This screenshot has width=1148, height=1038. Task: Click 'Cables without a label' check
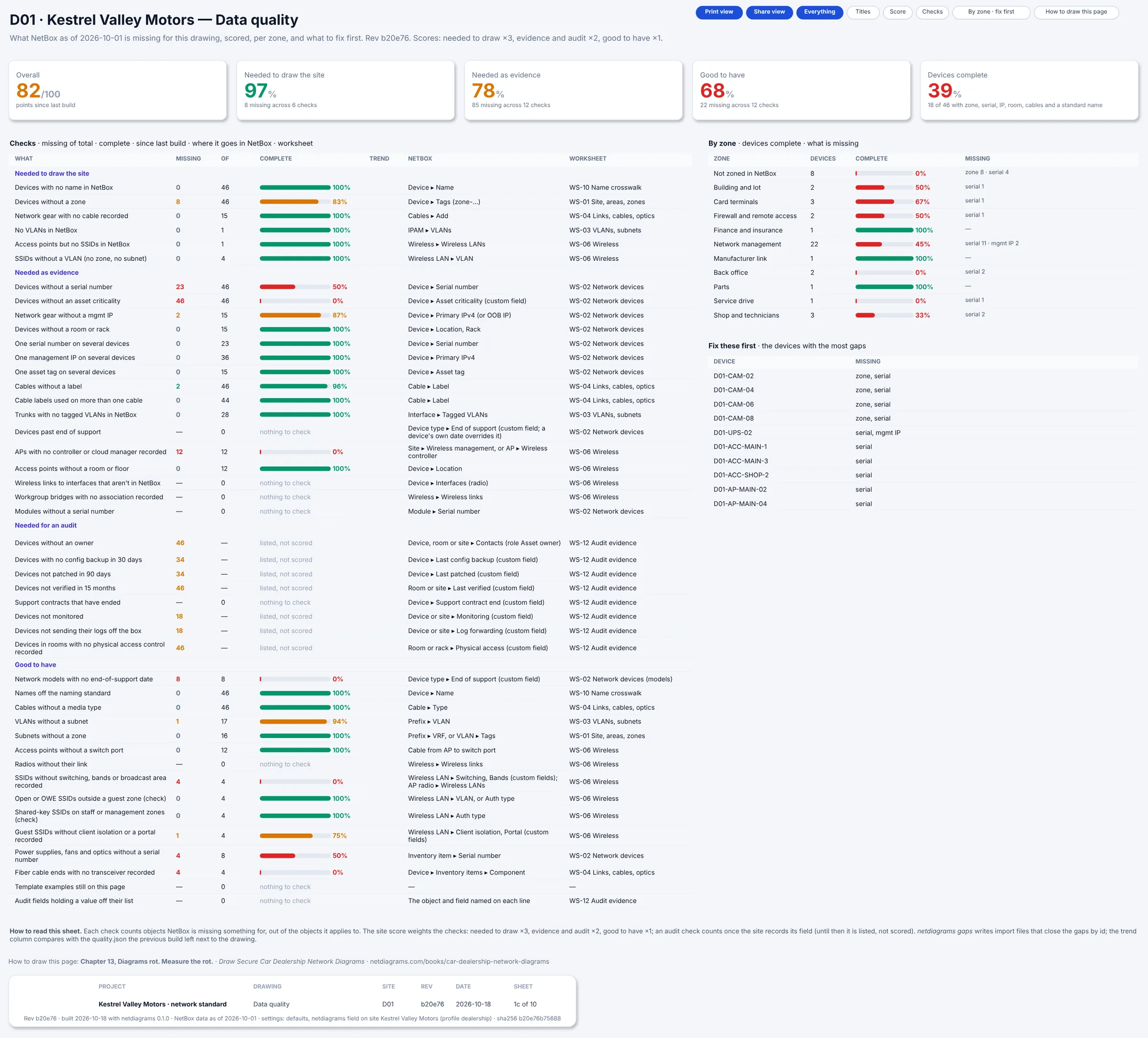48,387
